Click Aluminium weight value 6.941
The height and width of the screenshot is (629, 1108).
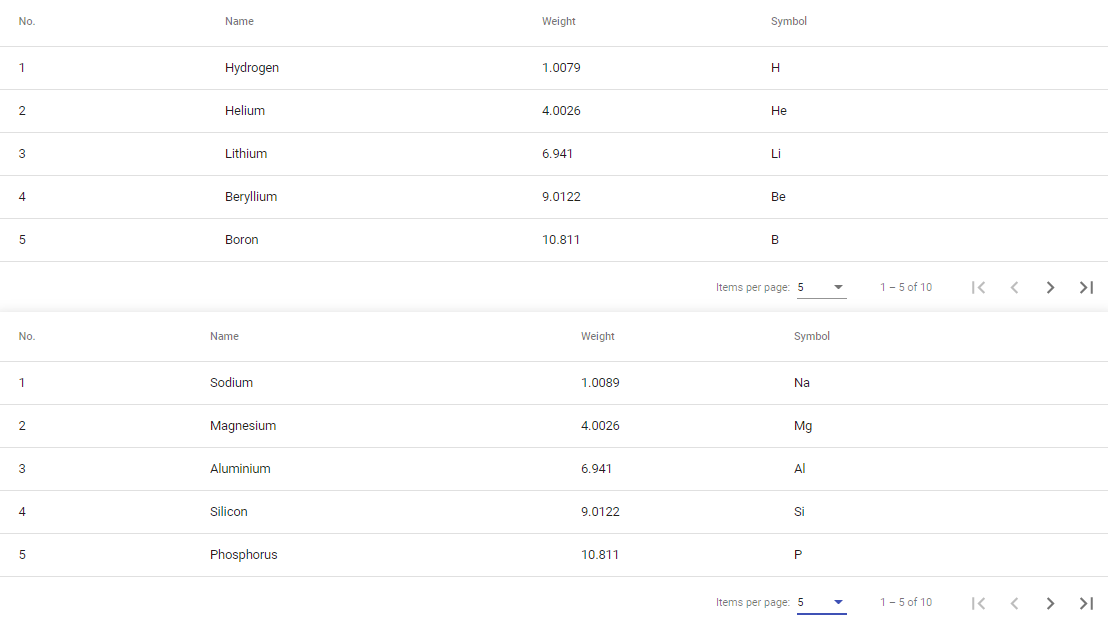[x=596, y=469]
